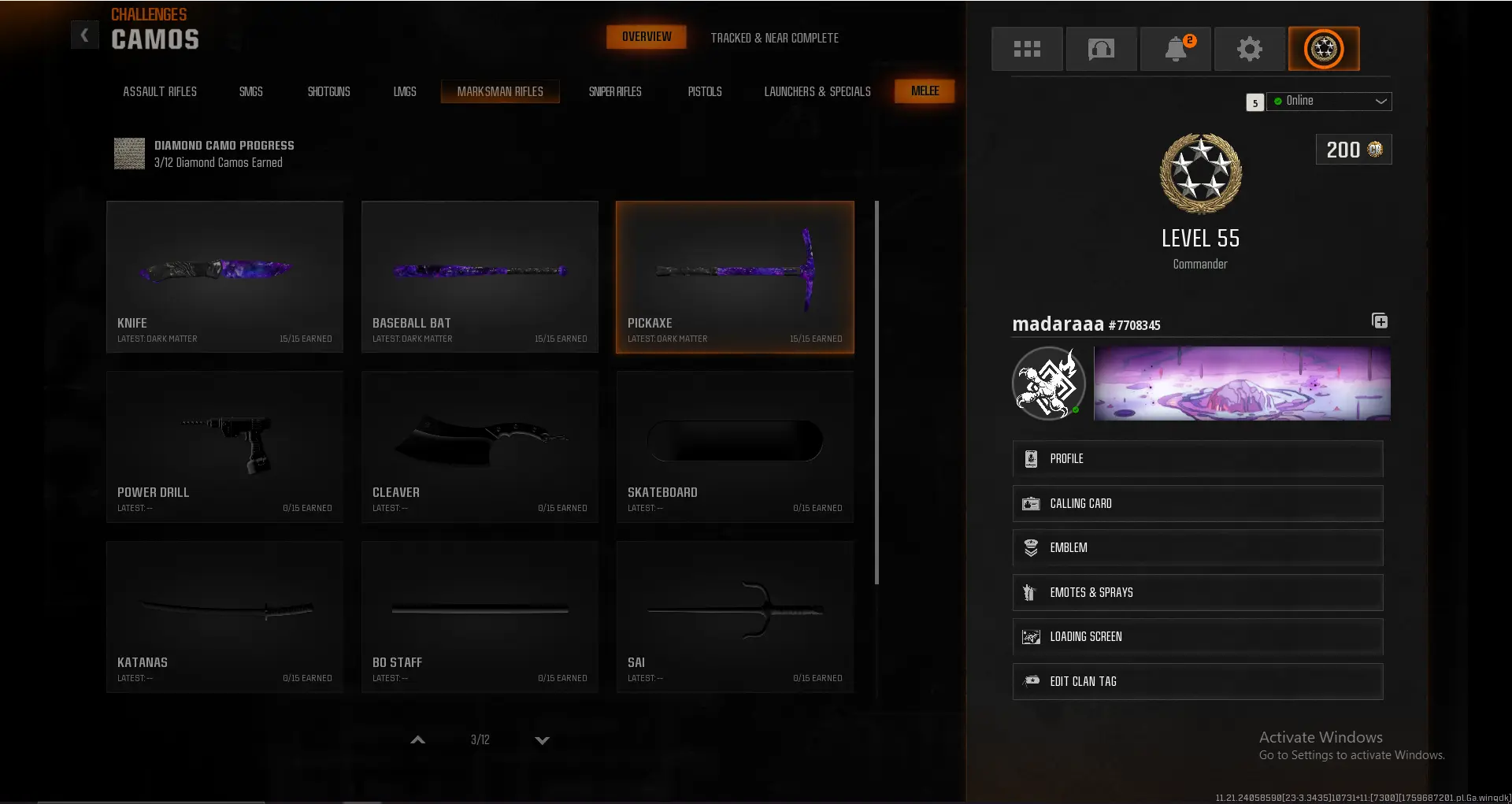Click the Edit Clan Tag row icon
Screen dimensions: 1512x804
(1031, 681)
